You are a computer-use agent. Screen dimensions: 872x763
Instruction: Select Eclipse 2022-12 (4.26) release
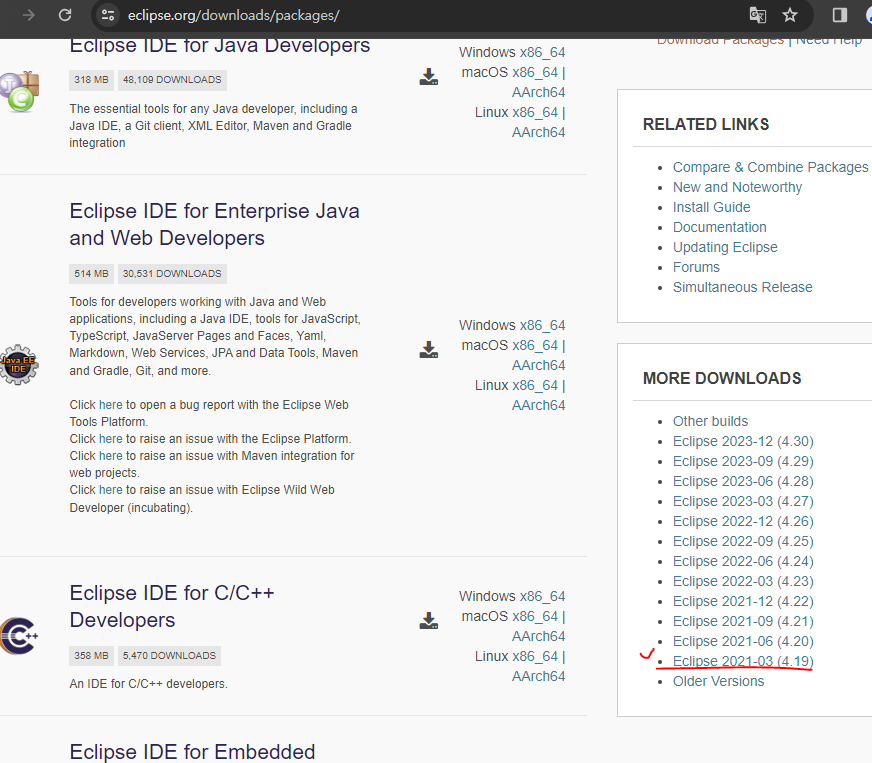(743, 522)
